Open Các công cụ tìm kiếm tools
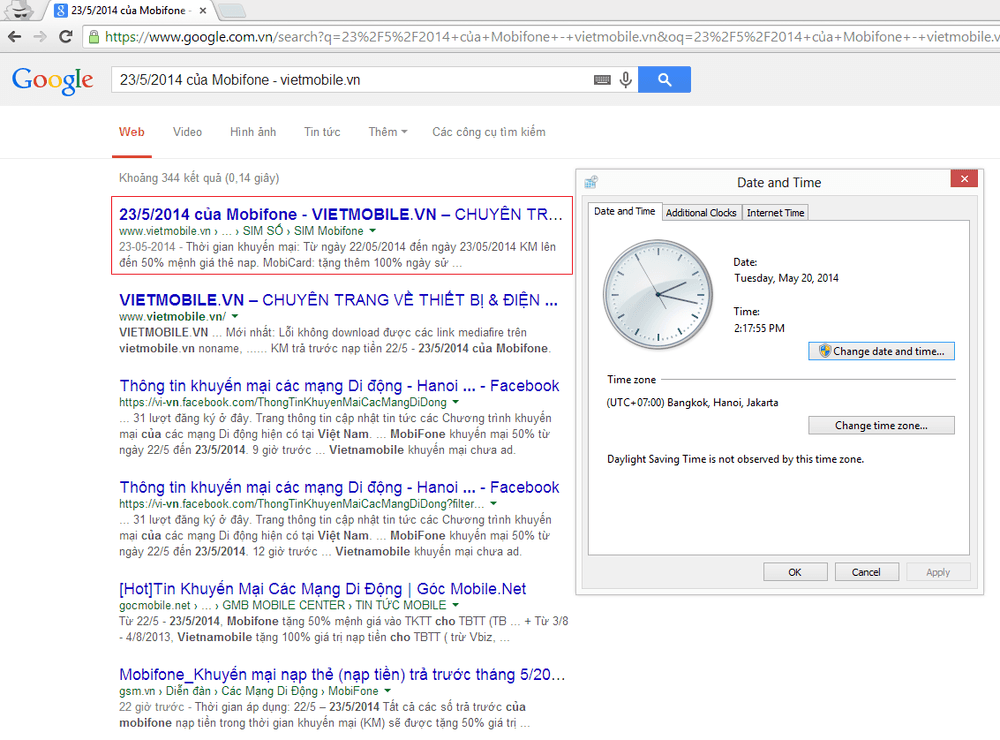 point(489,132)
